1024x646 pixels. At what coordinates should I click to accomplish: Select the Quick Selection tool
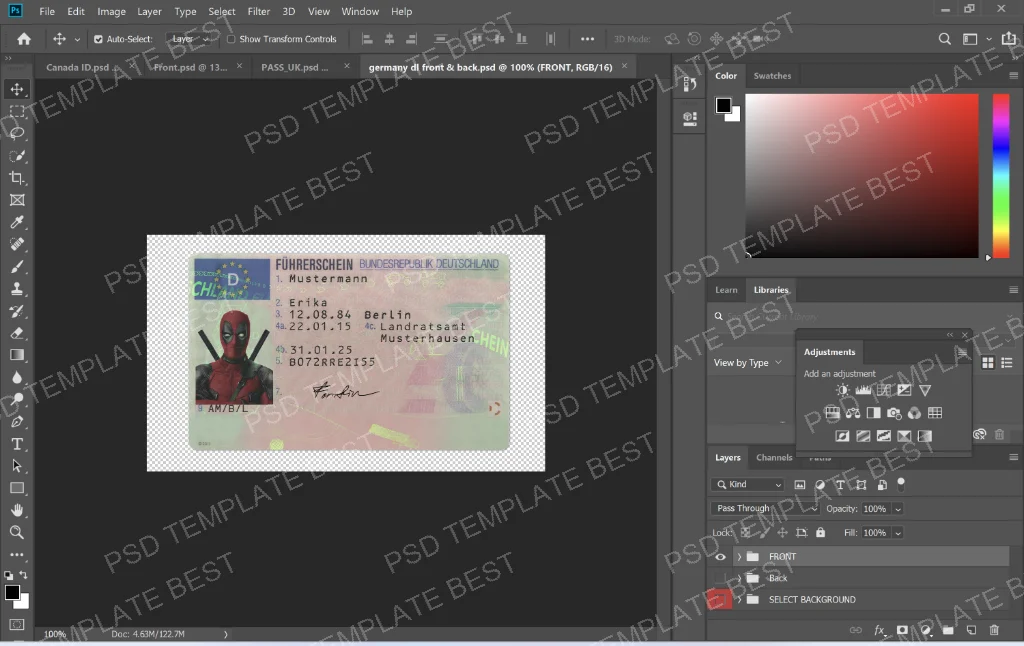(17, 156)
